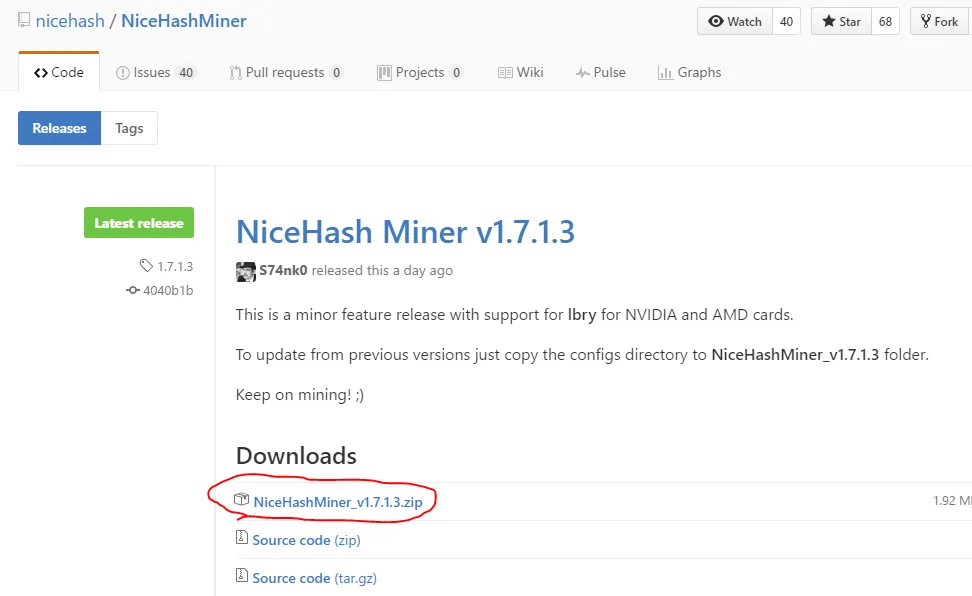
Task: Open the Issues tab
Action: [156, 73]
